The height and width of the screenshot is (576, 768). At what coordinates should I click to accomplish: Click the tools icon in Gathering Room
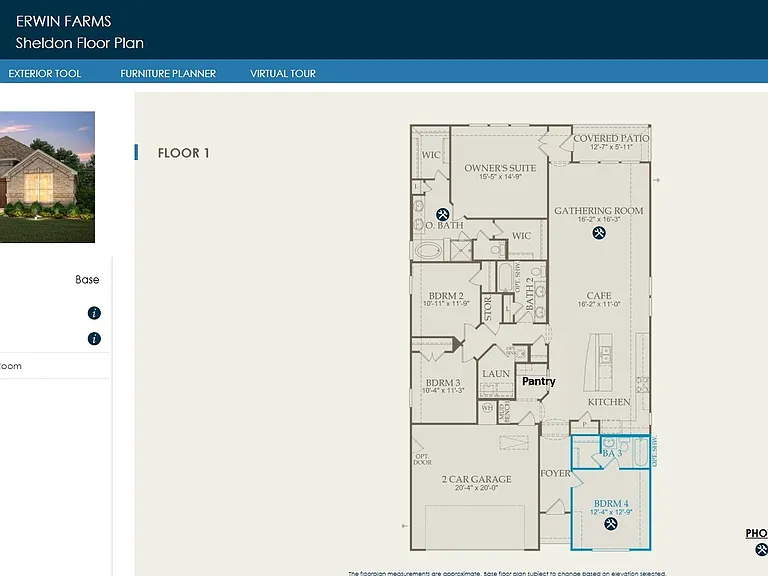tap(599, 233)
